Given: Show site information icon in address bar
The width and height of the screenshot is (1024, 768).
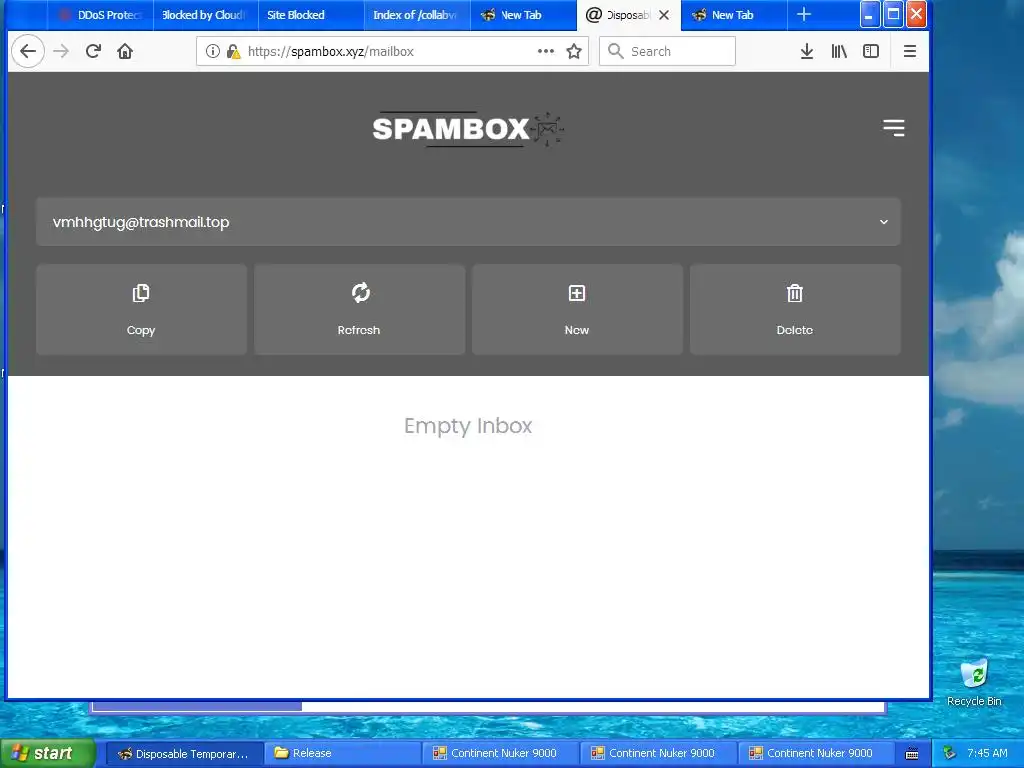Looking at the screenshot, I should coord(212,51).
